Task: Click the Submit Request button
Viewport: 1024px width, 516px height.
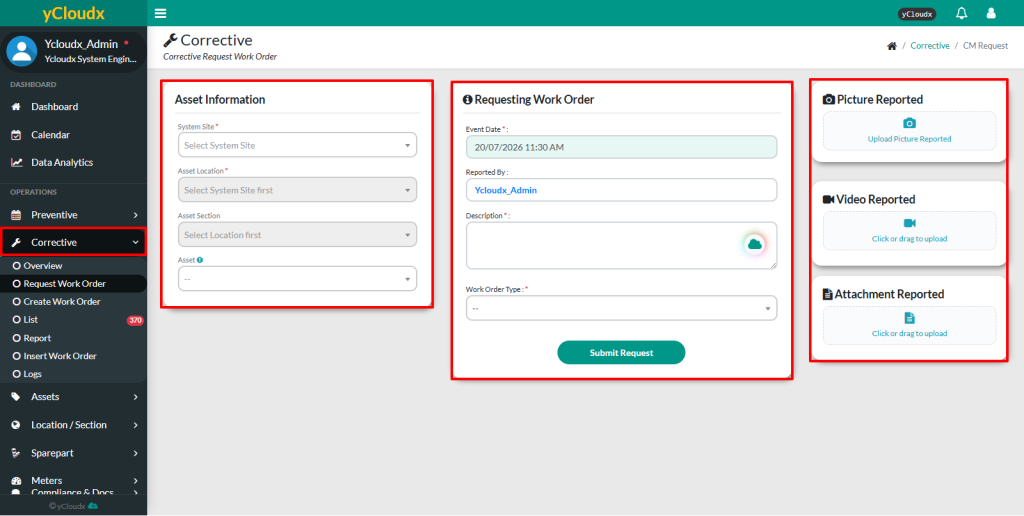Action: [x=621, y=353]
